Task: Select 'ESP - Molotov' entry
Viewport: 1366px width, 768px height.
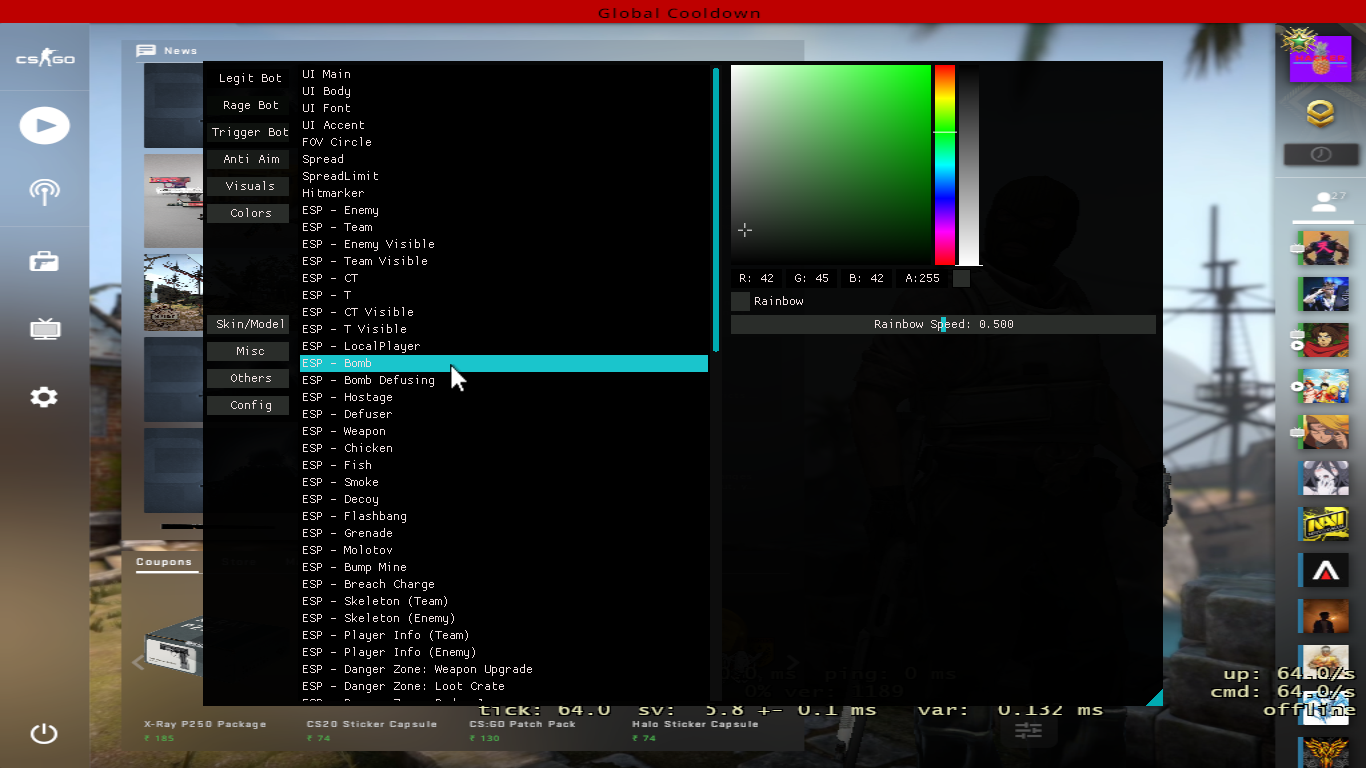Action: click(504, 550)
